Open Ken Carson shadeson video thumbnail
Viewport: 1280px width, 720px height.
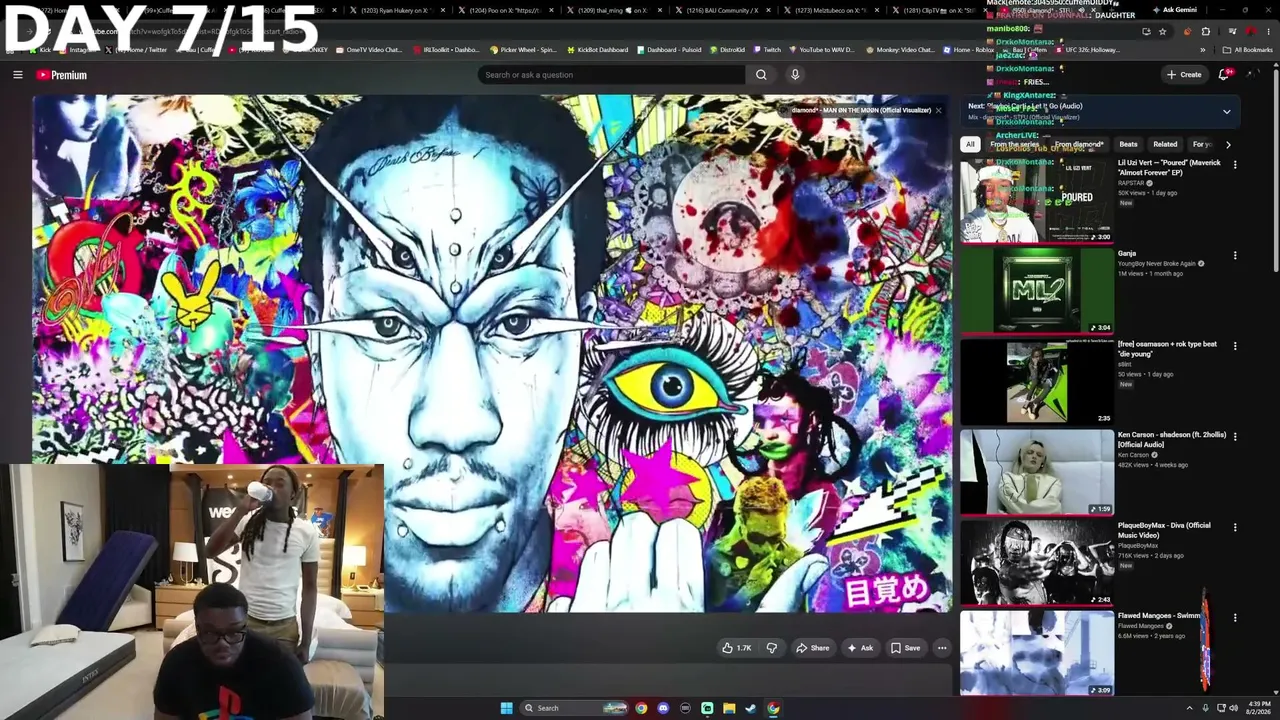pyautogui.click(x=1037, y=472)
